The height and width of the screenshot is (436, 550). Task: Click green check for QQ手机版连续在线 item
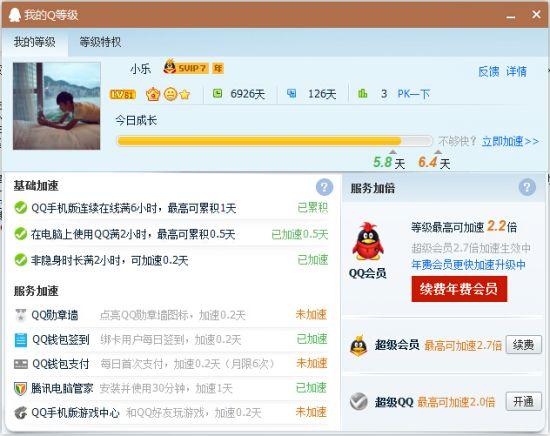tap(21, 208)
